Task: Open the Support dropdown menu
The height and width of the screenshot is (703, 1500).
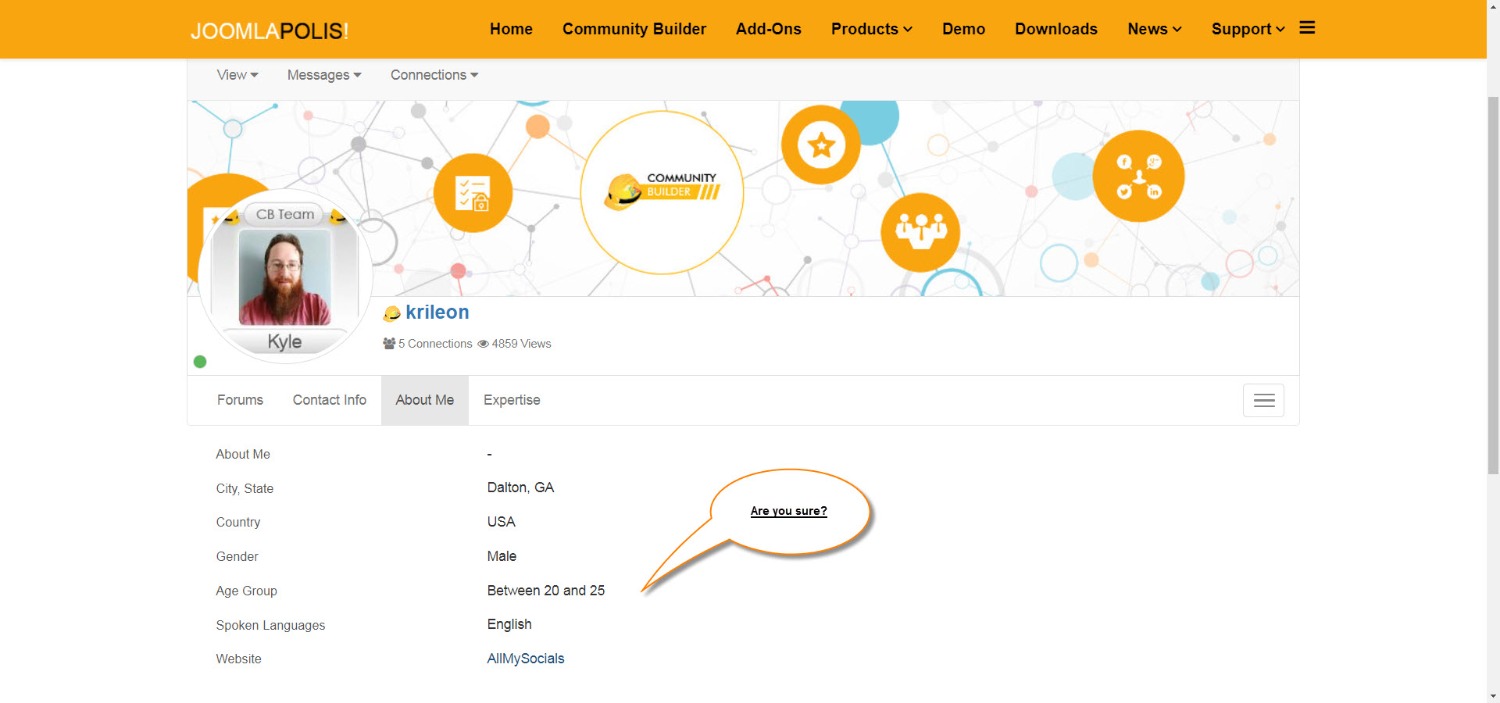Action: coord(1248,29)
